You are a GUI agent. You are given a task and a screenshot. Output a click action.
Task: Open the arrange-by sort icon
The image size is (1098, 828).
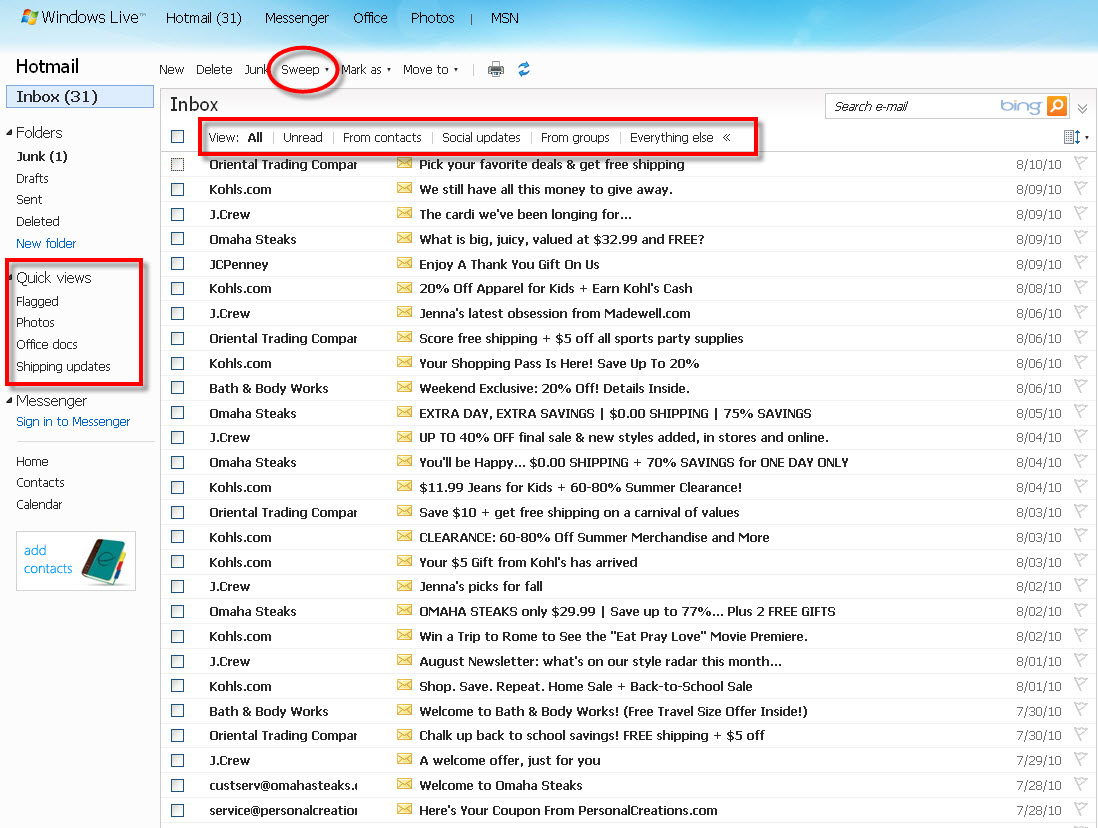pos(1074,137)
